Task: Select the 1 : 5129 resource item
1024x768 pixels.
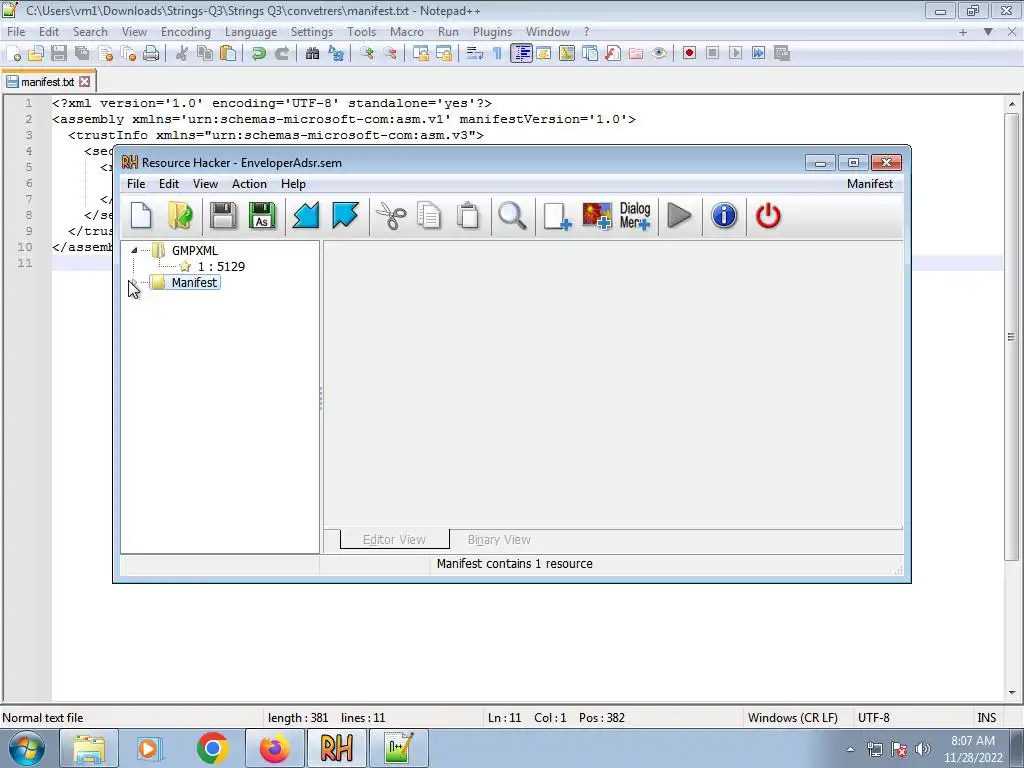Action: (x=221, y=266)
